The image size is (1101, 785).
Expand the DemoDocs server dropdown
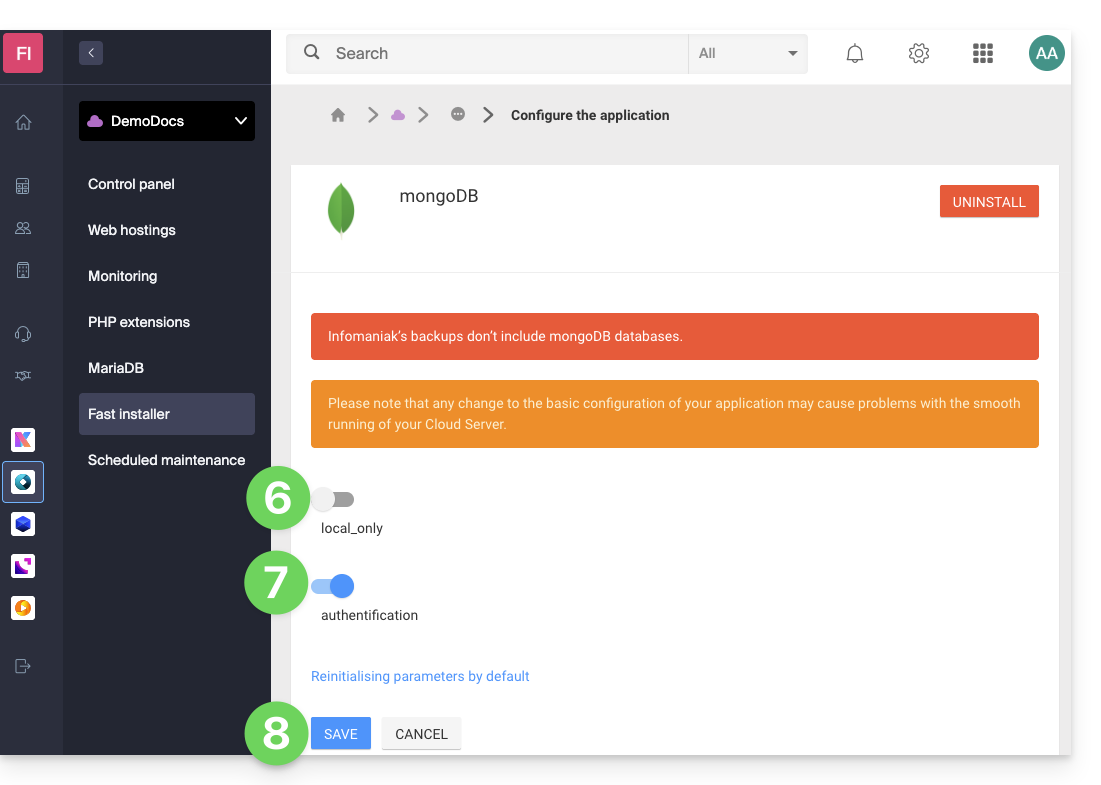(167, 121)
